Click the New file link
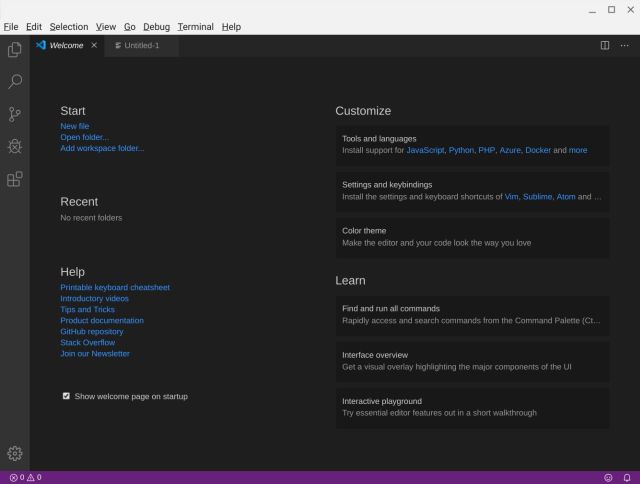The image size is (640, 484). coord(75,126)
